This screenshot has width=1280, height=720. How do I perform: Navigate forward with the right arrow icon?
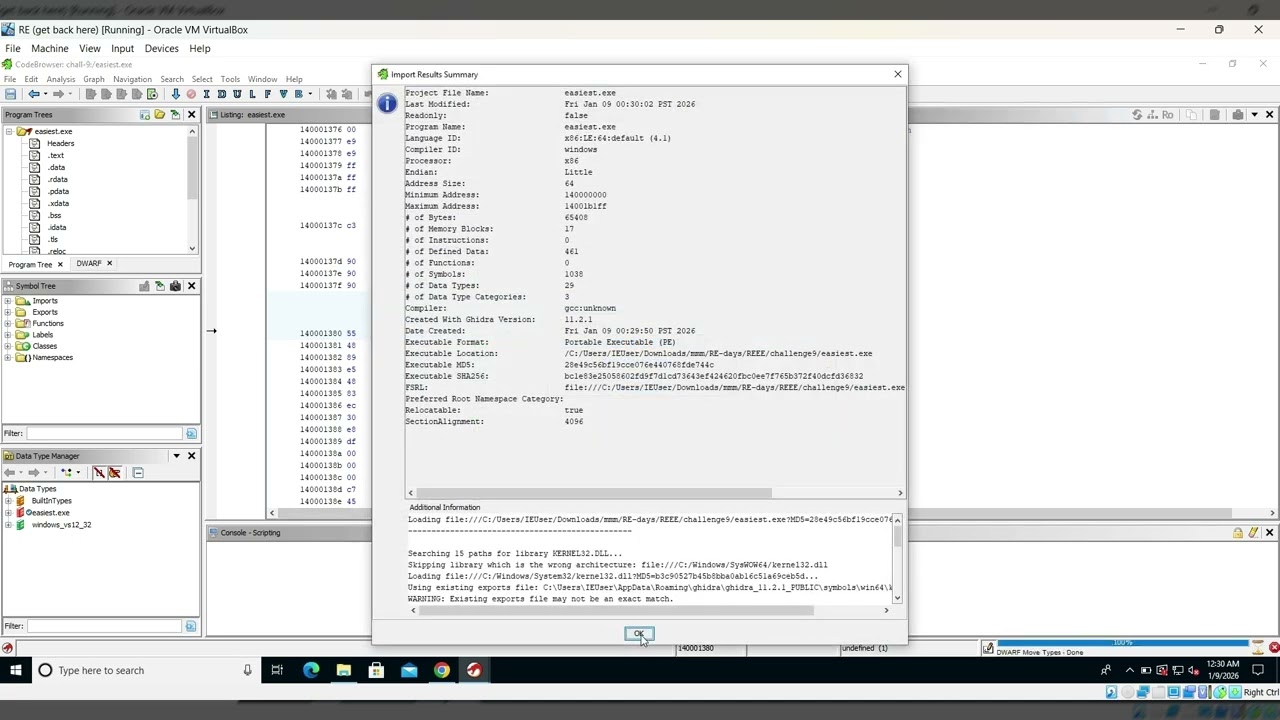tap(58, 94)
